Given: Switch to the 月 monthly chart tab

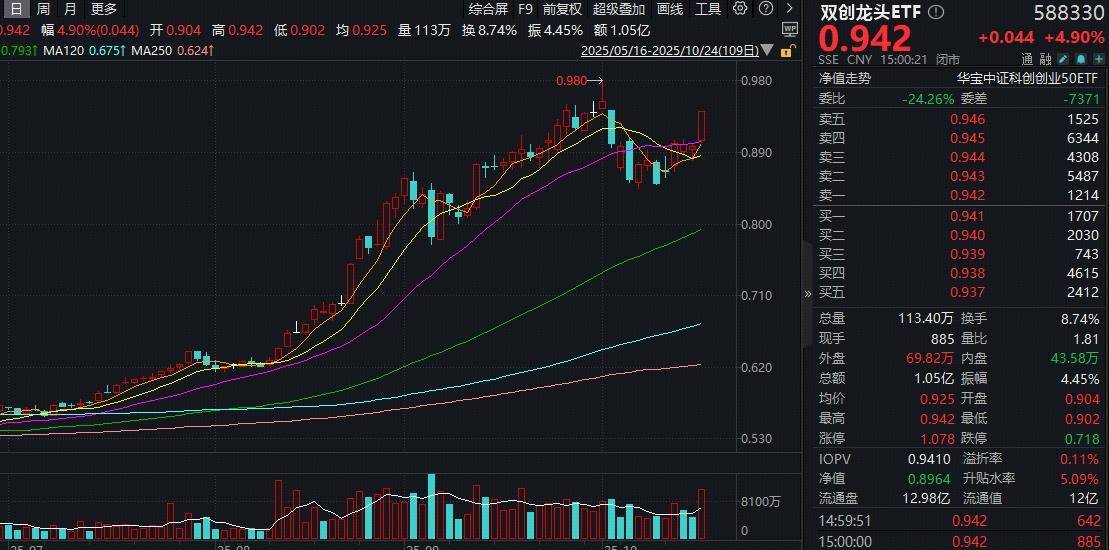Looking at the screenshot, I should pyautogui.click(x=69, y=9).
